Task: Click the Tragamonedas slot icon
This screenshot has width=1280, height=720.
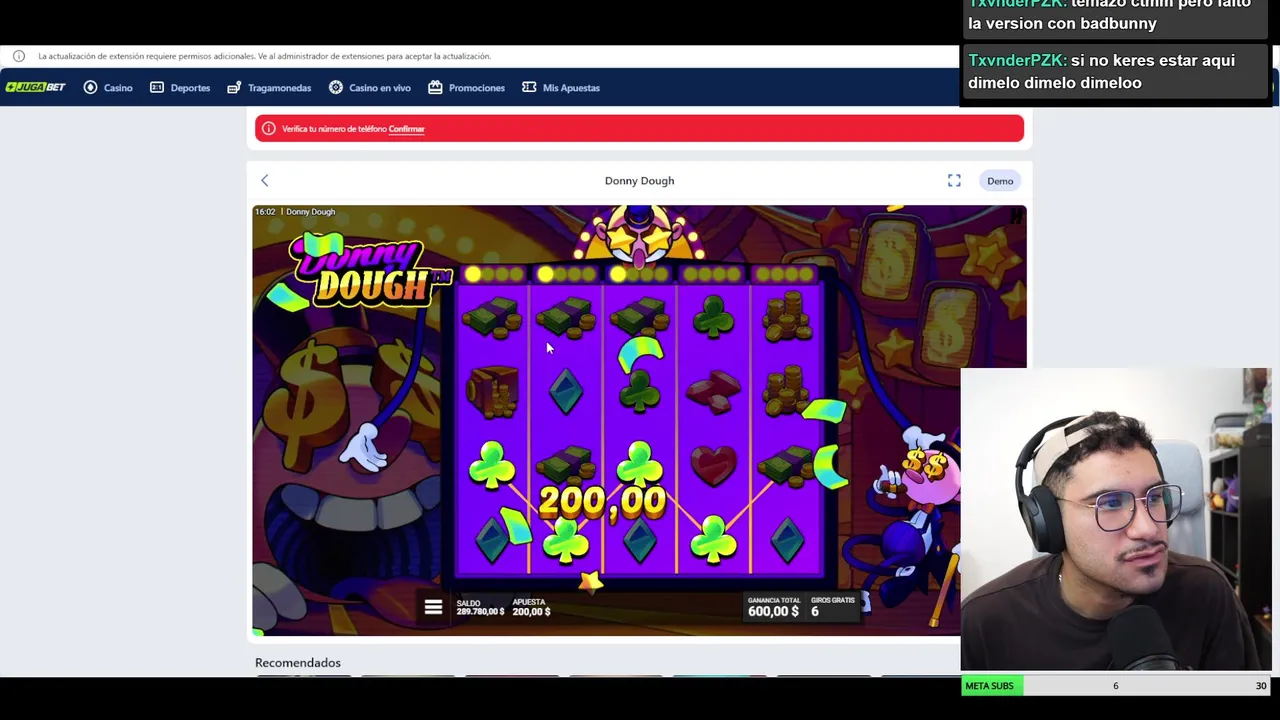Action: [234, 88]
